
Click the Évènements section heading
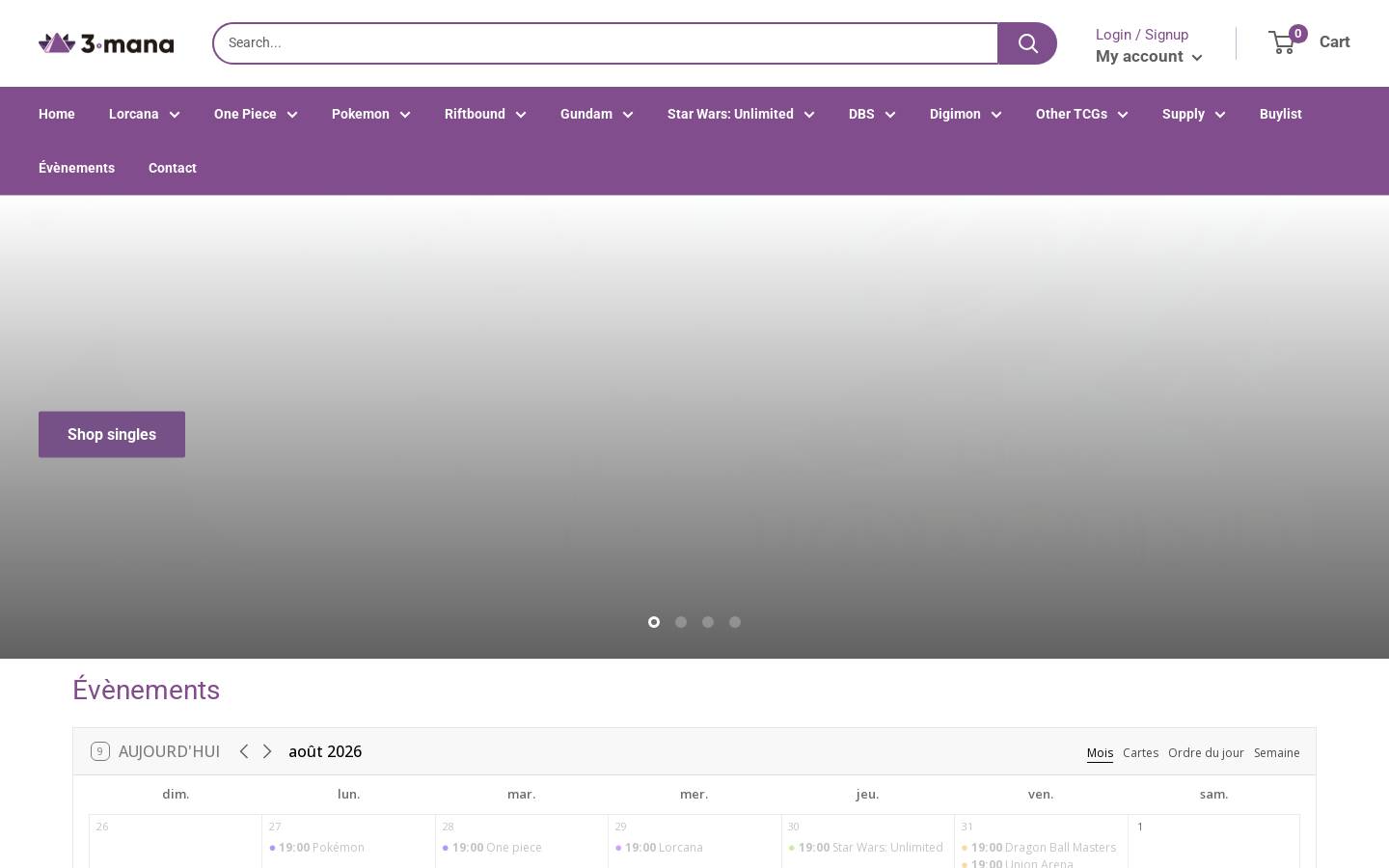147,691
